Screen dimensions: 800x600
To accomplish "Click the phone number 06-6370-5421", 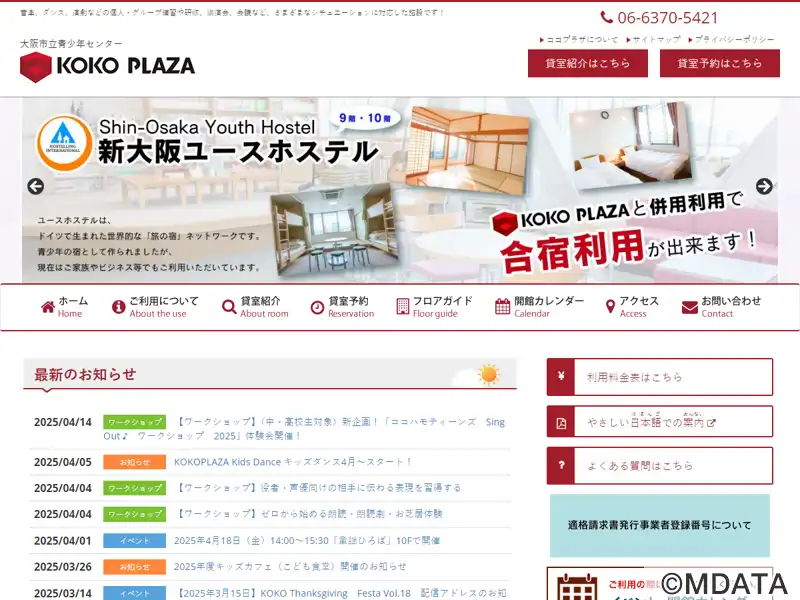I will [667, 18].
